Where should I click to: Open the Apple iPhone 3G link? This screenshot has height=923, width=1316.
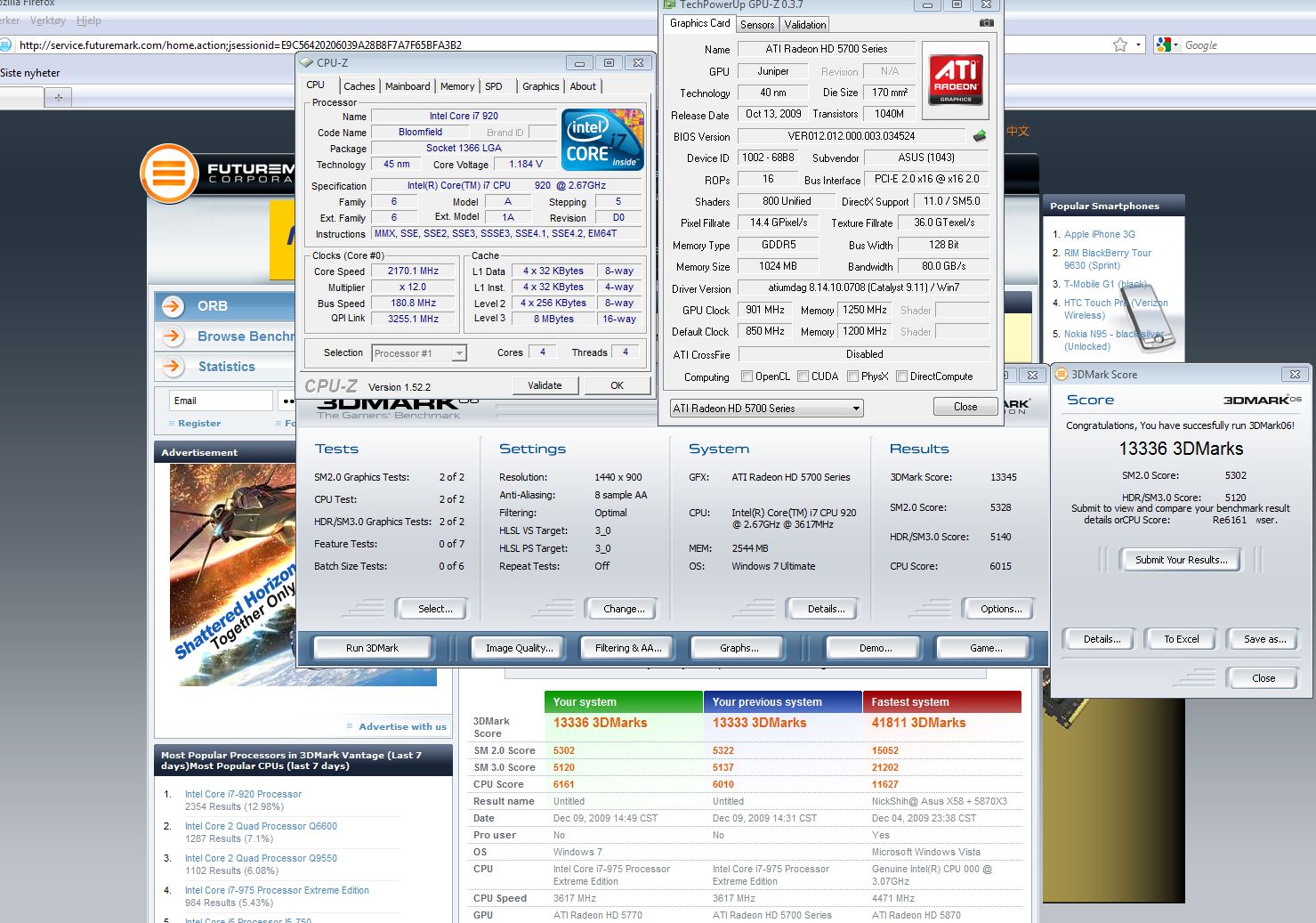tap(1100, 234)
